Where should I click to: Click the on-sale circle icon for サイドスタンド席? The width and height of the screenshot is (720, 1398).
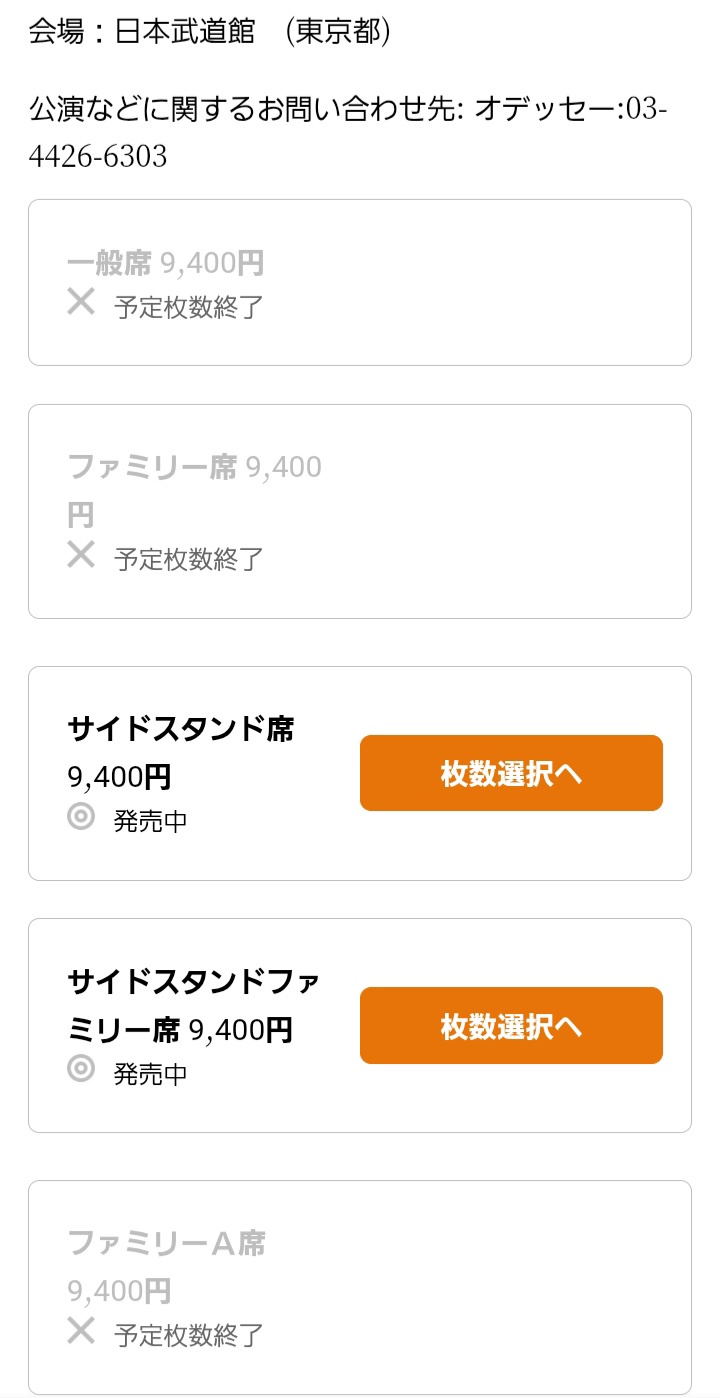pyautogui.click(x=81, y=817)
